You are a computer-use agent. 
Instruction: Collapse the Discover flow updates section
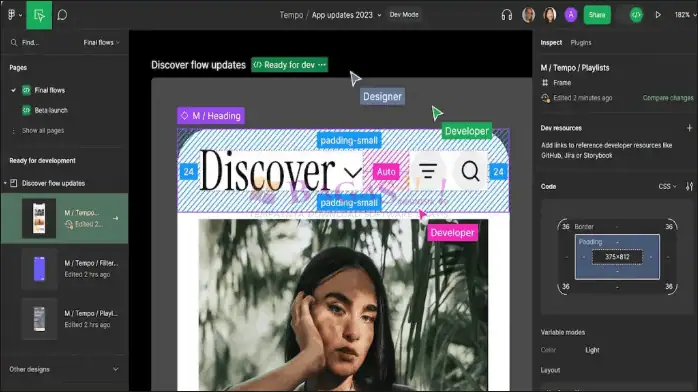coord(5,183)
